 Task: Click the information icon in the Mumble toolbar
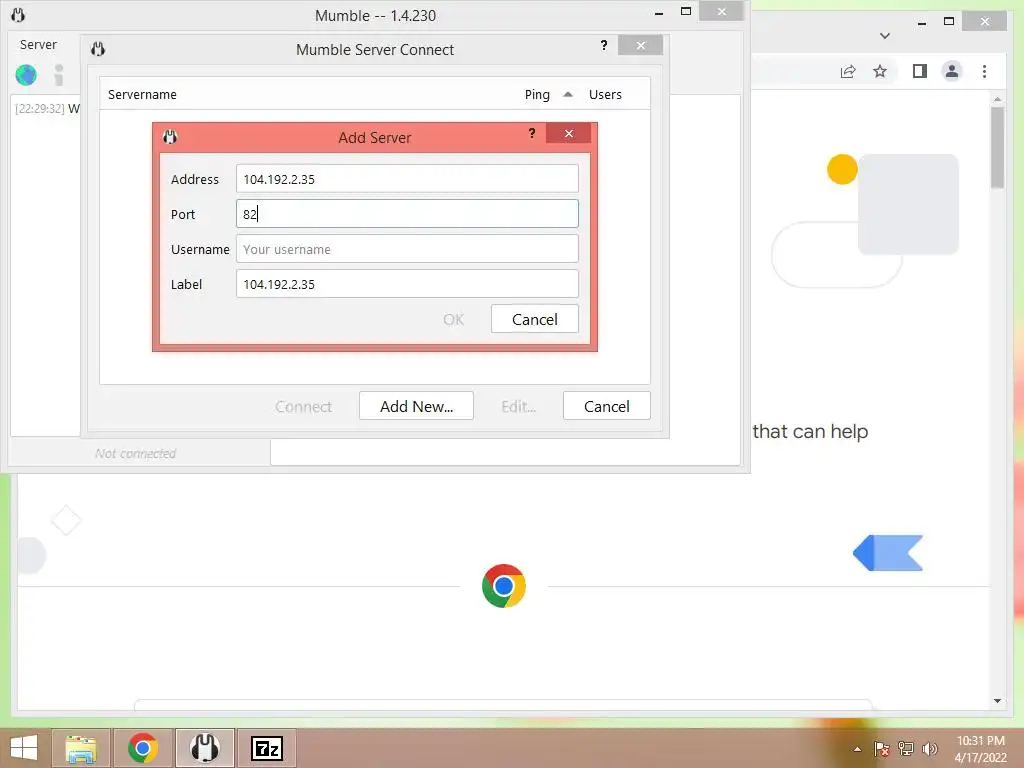[x=59, y=75]
